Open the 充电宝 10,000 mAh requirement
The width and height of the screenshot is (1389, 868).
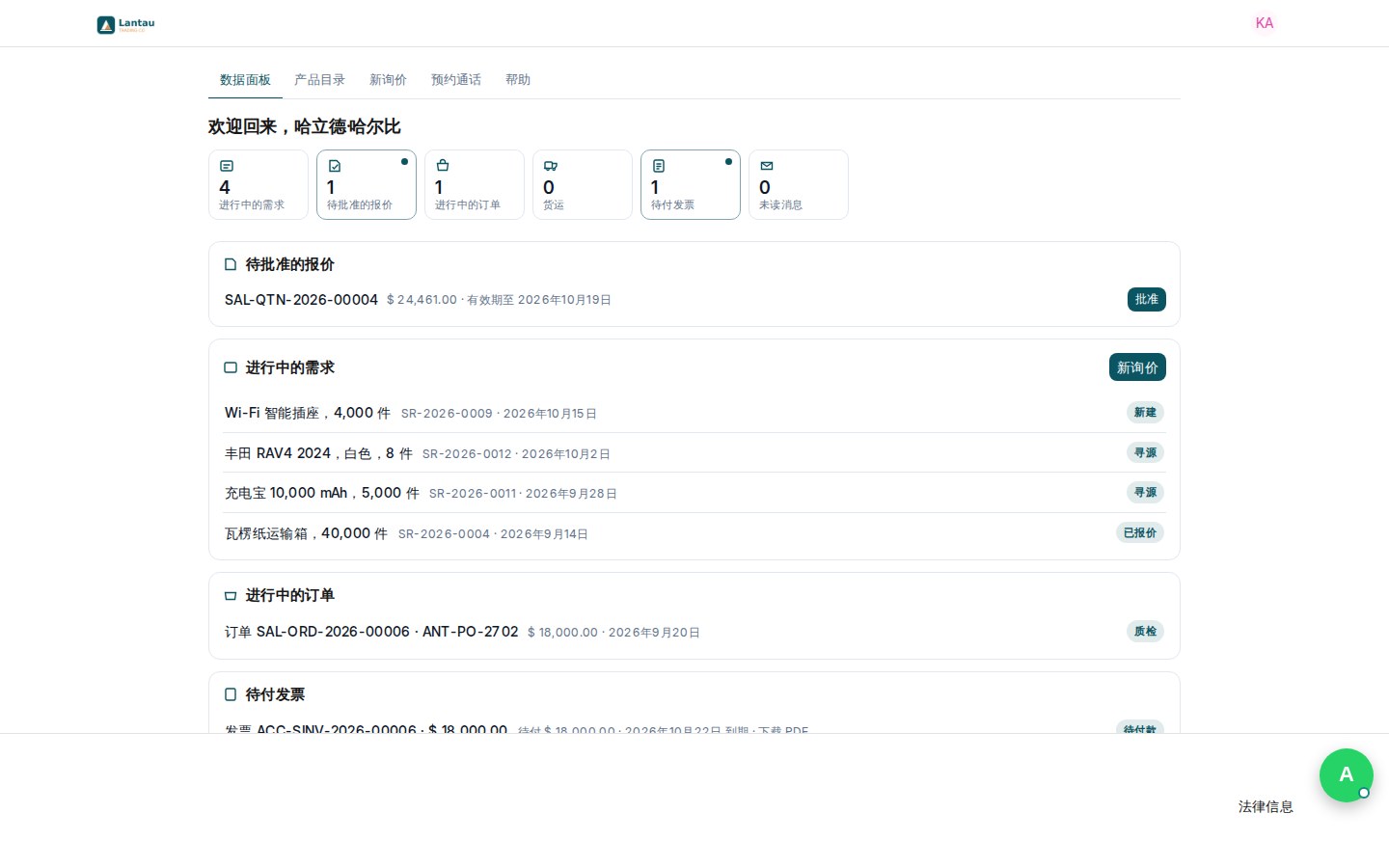694,493
